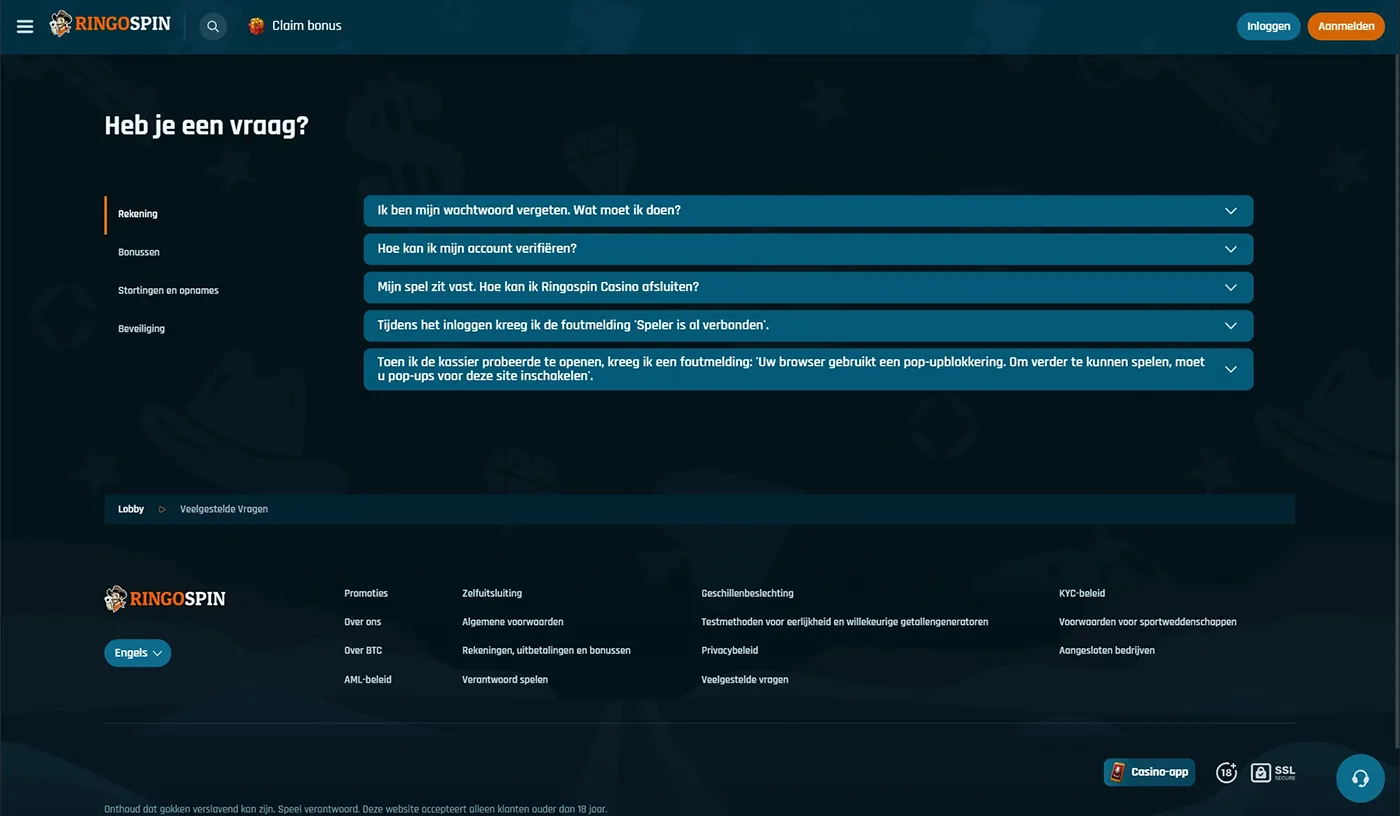This screenshot has width=1400, height=816.
Task: Open the Engels language dropdown
Action: (x=138, y=653)
